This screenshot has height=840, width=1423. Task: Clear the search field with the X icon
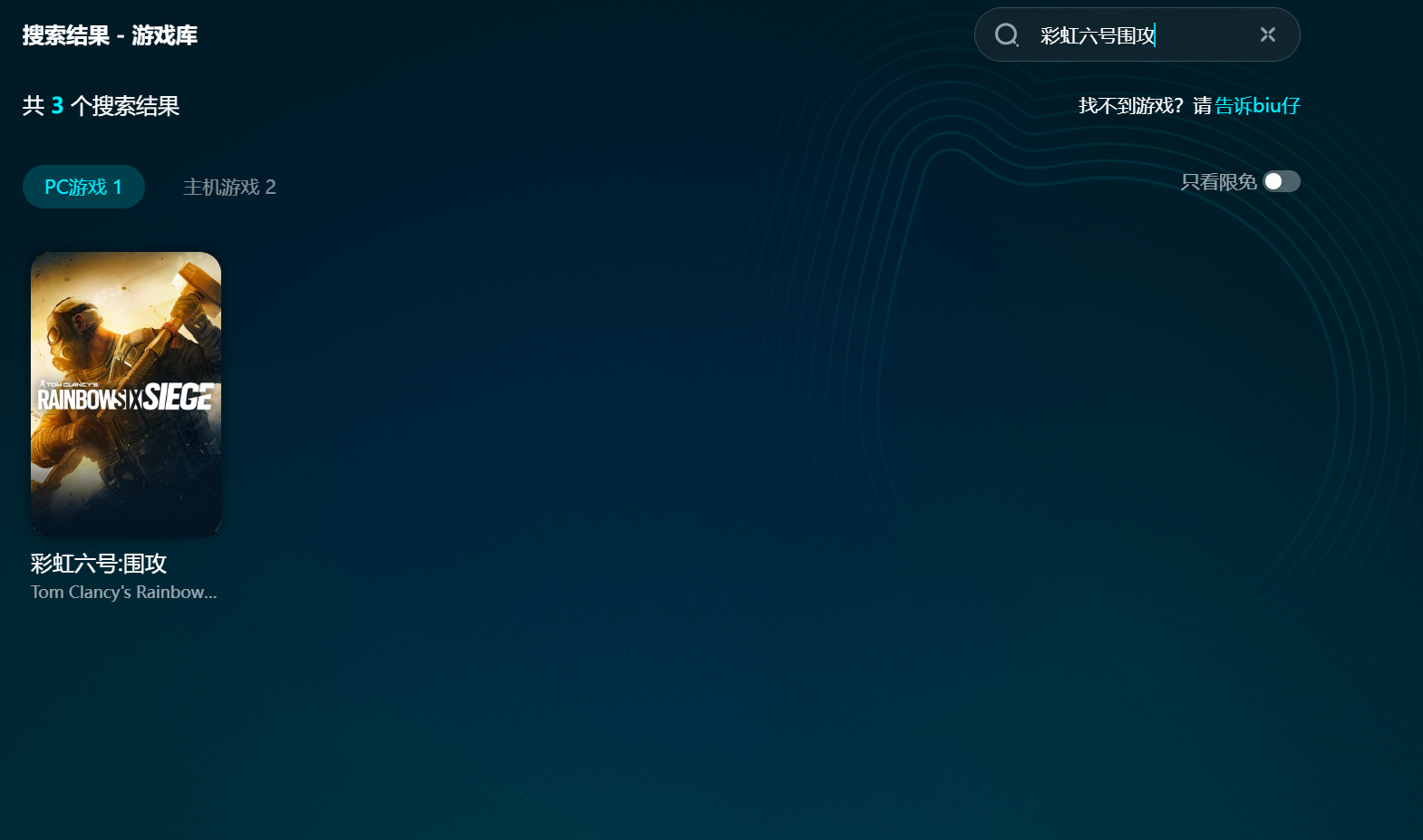pyautogui.click(x=1268, y=34)
